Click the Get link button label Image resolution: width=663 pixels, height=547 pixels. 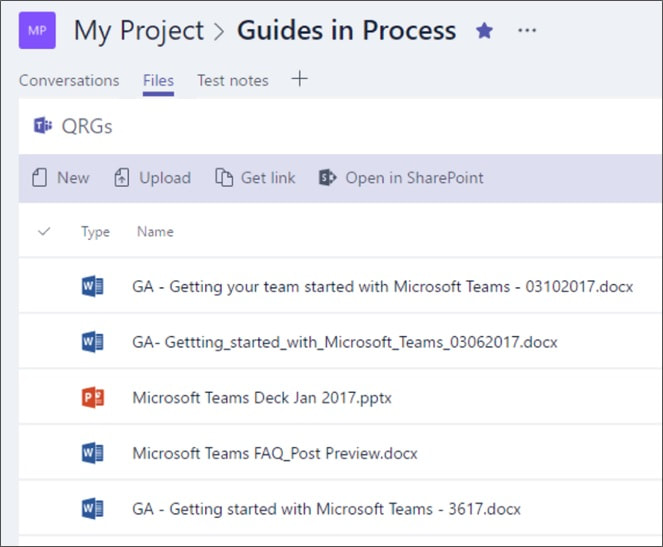tap(268, 178)
